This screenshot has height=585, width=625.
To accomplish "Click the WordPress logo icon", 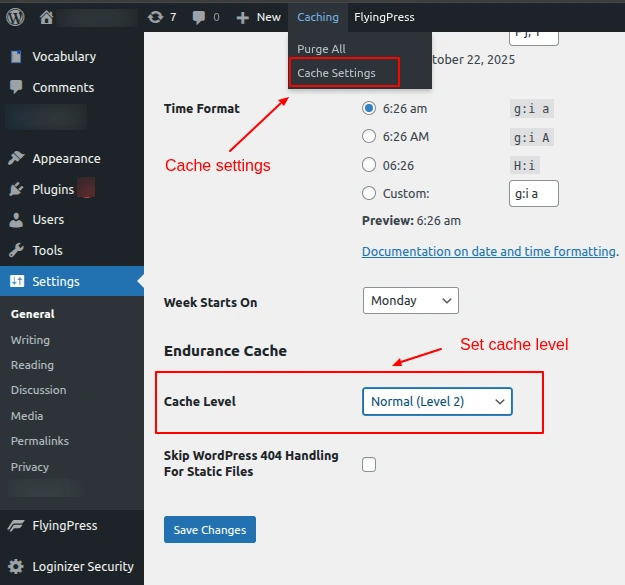I will tap(17, 17).
